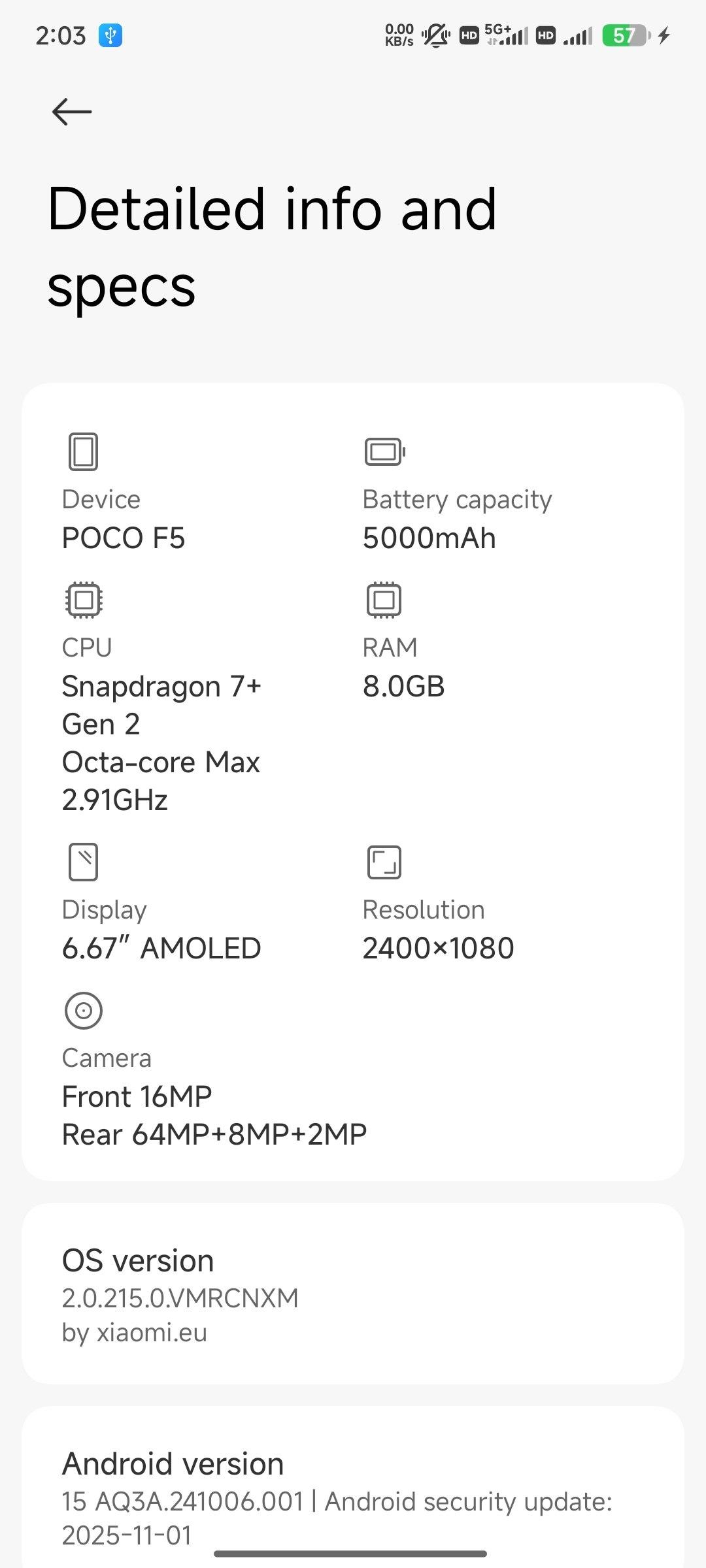The height and width of the screenshot is (1568, 706).
Task: Tap the Rear 64MP+8MP+2MP camera text
Action: click(214, 1135)
